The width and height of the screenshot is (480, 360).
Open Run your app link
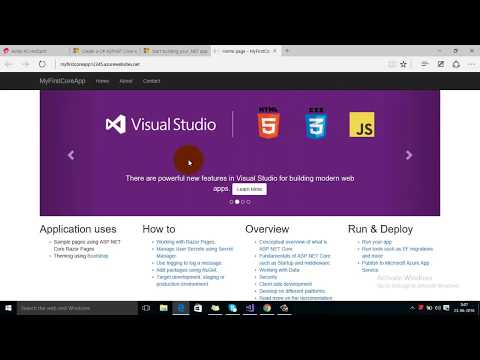tap(377, 242)
